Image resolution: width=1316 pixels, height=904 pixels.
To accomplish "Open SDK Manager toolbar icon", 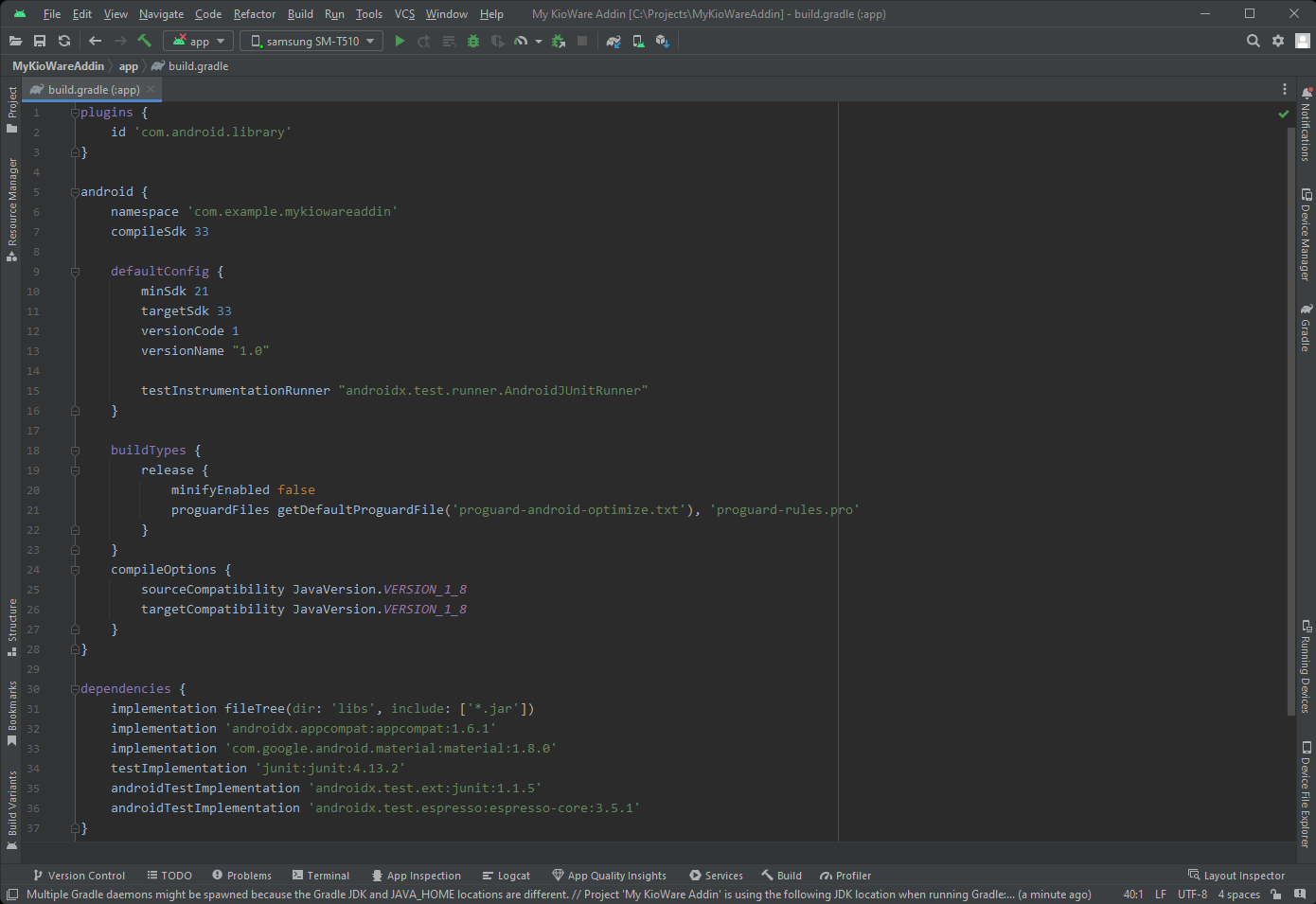I will click(x=663, y=41).
